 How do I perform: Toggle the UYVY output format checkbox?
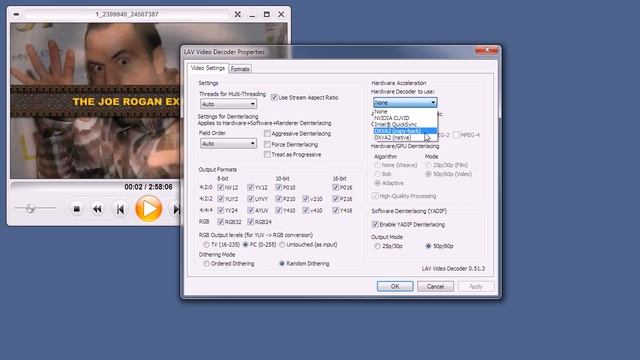(251, 199)
